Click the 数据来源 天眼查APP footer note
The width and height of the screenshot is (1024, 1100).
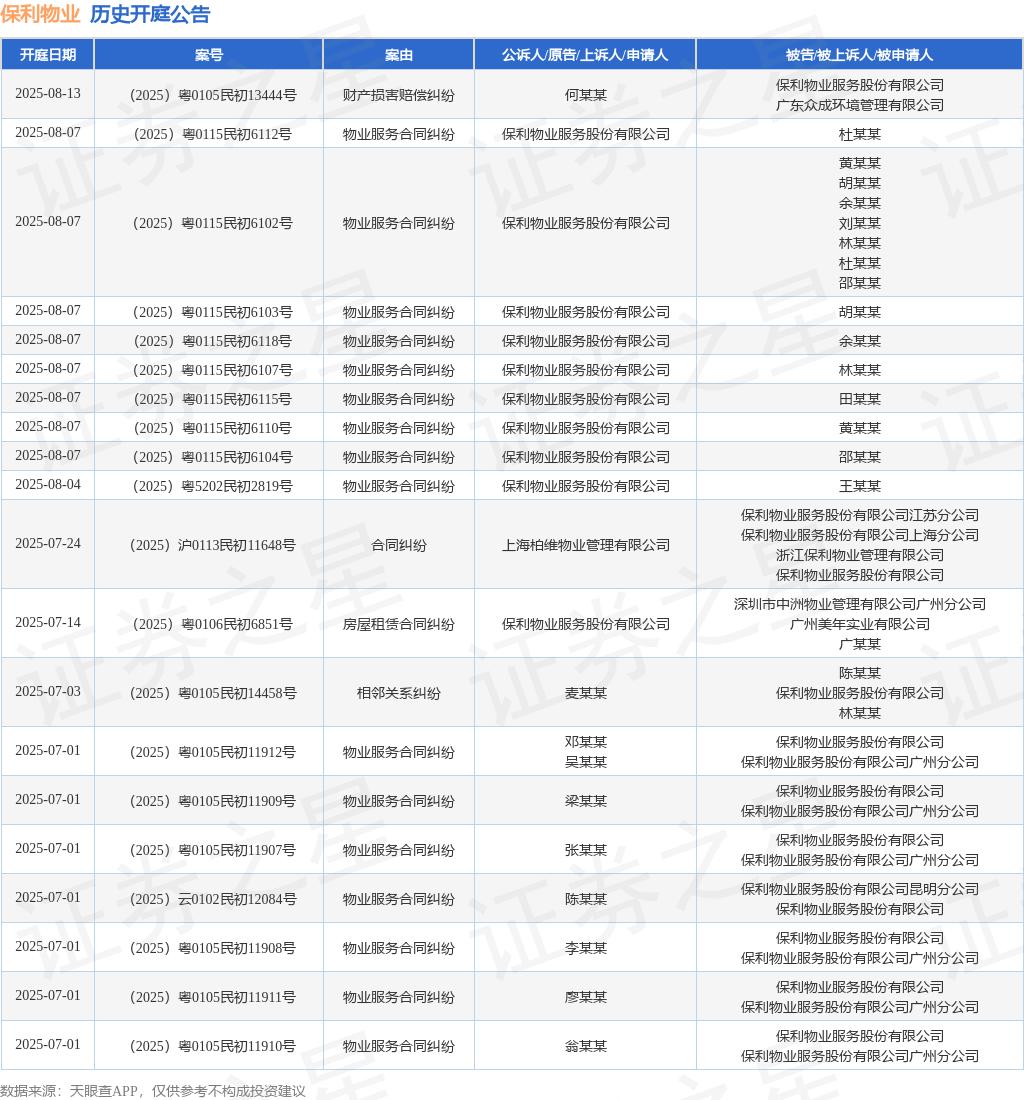pos(153,1091)
